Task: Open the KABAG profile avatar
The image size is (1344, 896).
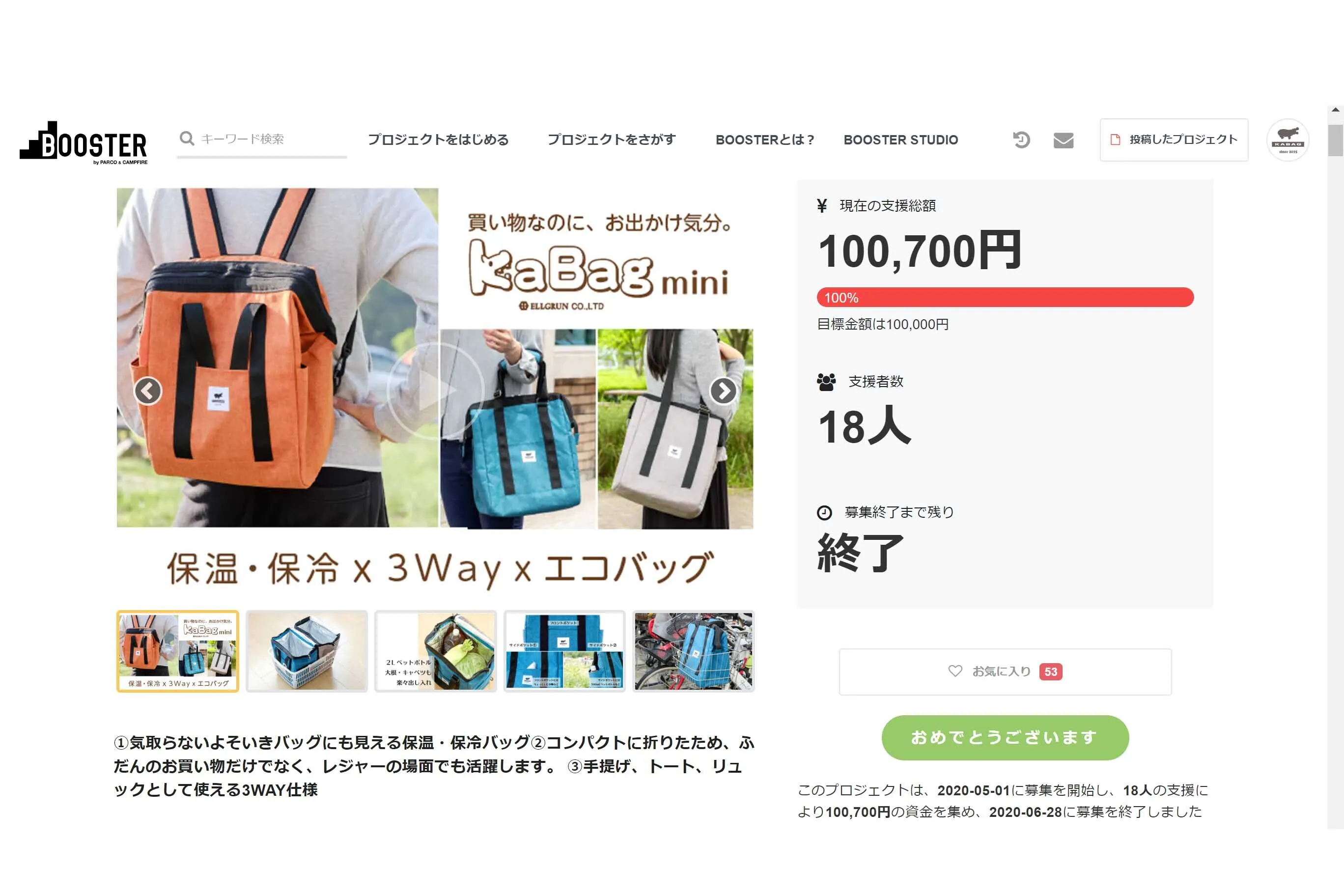Action: coord(1288,140)
